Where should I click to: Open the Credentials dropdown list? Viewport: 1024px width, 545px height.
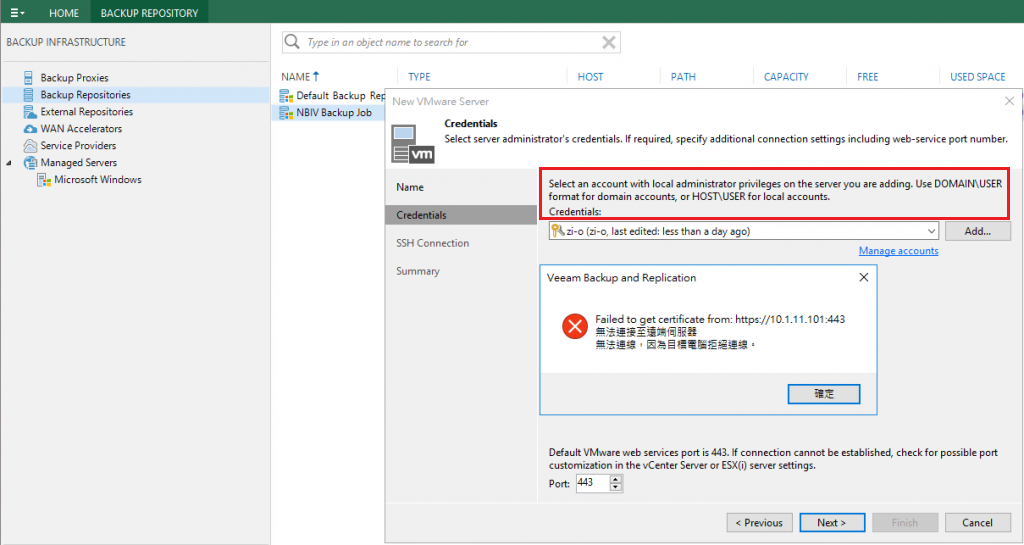point(931,231)
